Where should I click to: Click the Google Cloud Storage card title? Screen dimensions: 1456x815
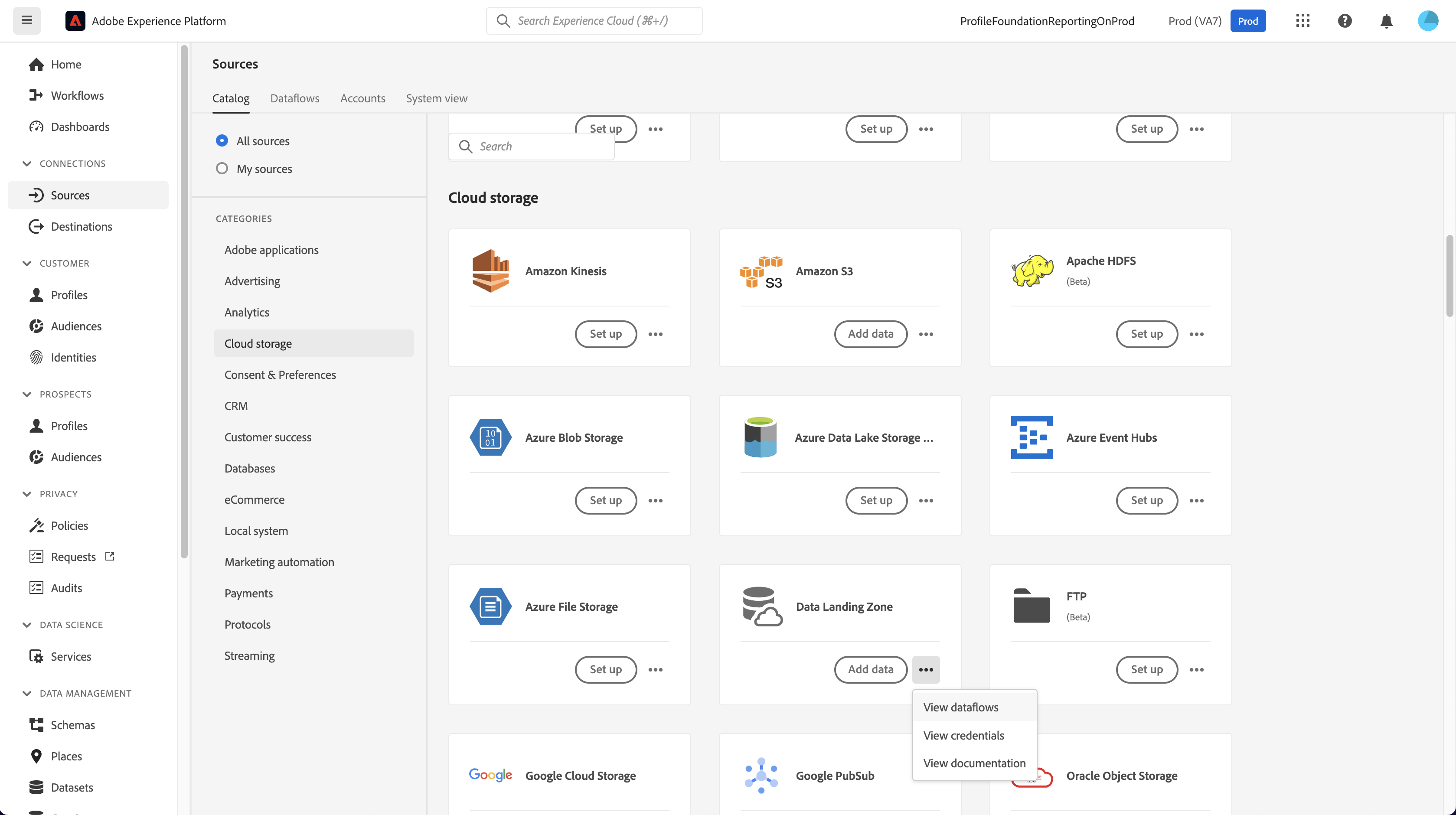[581, 776]
